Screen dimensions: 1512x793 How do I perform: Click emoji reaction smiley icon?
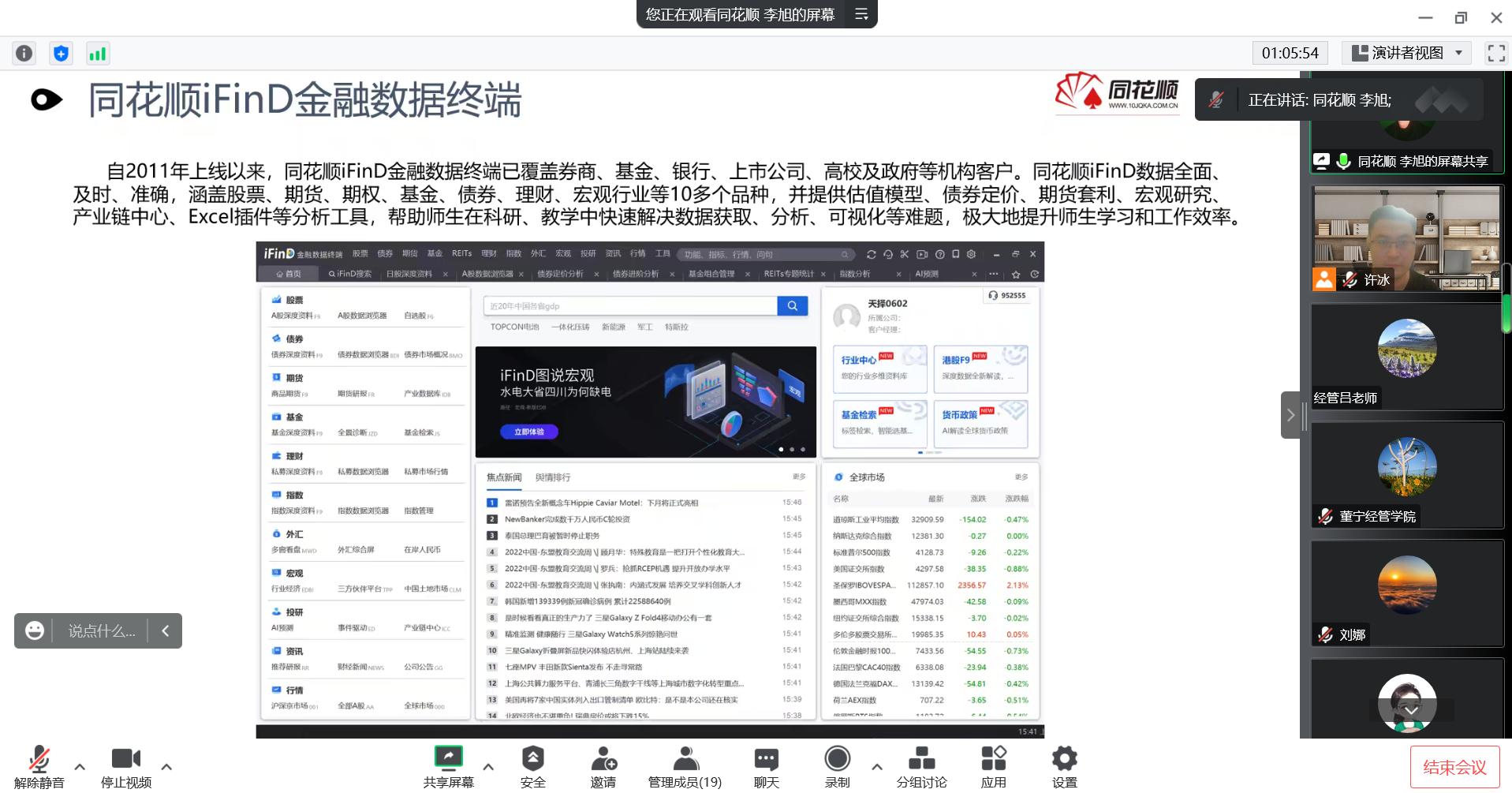34,630
